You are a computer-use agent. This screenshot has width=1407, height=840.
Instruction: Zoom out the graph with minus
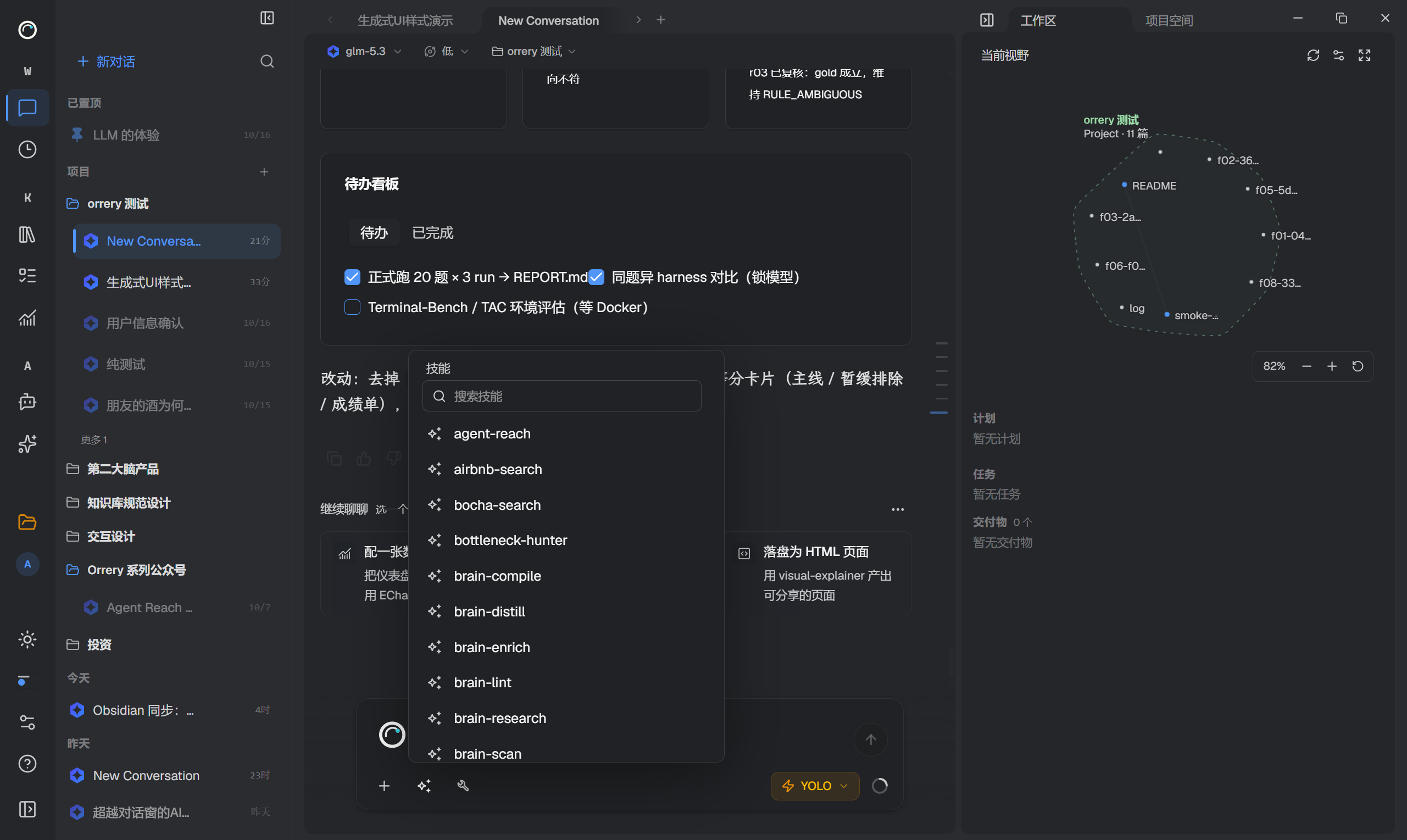point(1307,366)
